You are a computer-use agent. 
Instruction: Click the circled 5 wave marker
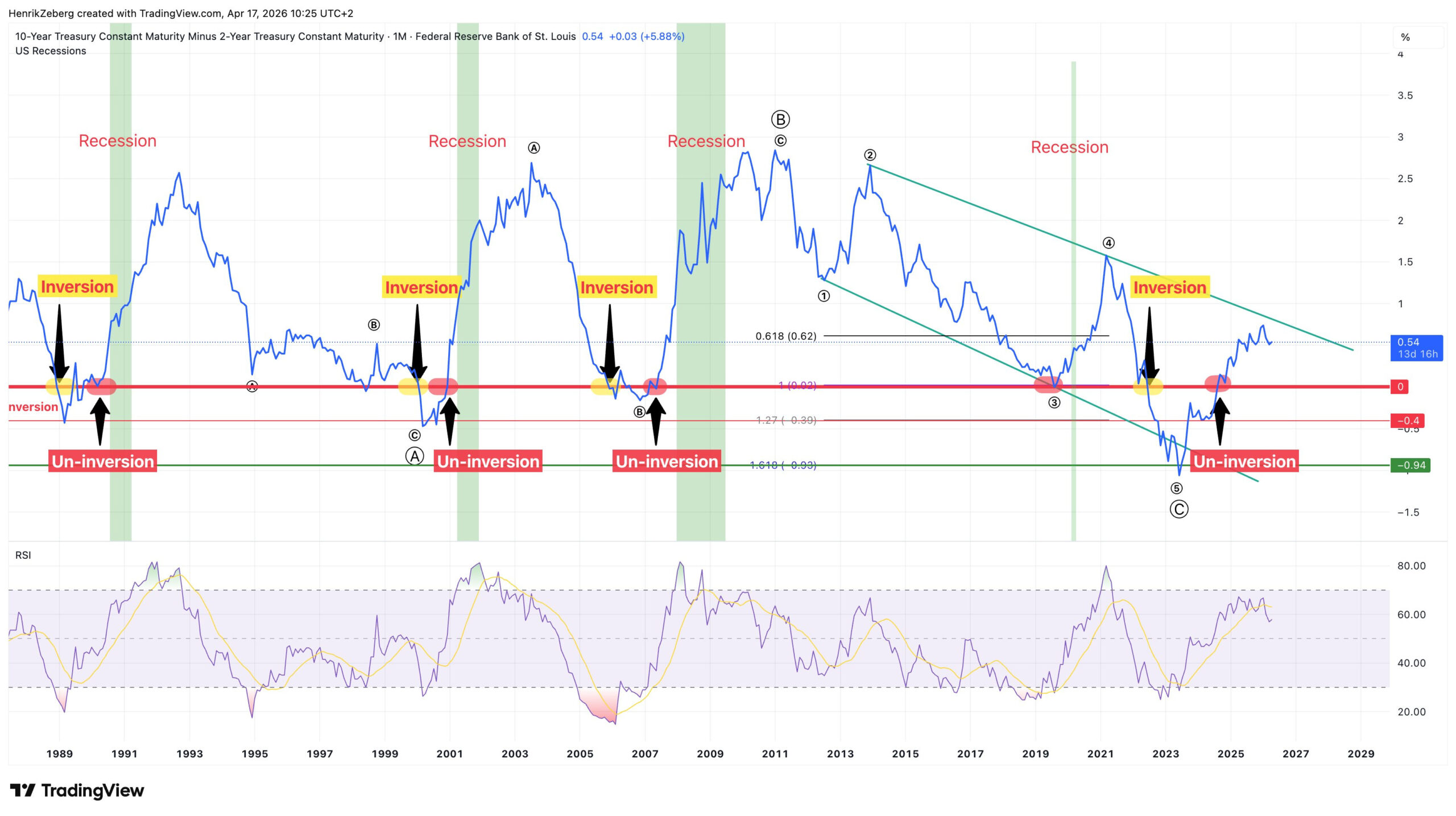point(1177,488)
